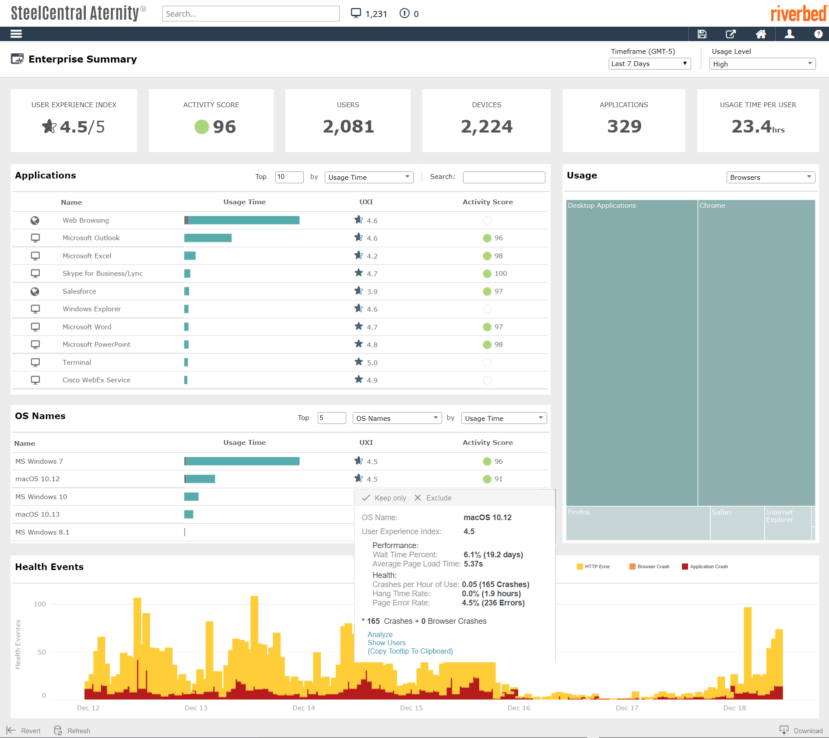Screen dimensions: 829x738
Task: Open the Usage Browsers dropdown
Action: (770, 177)
